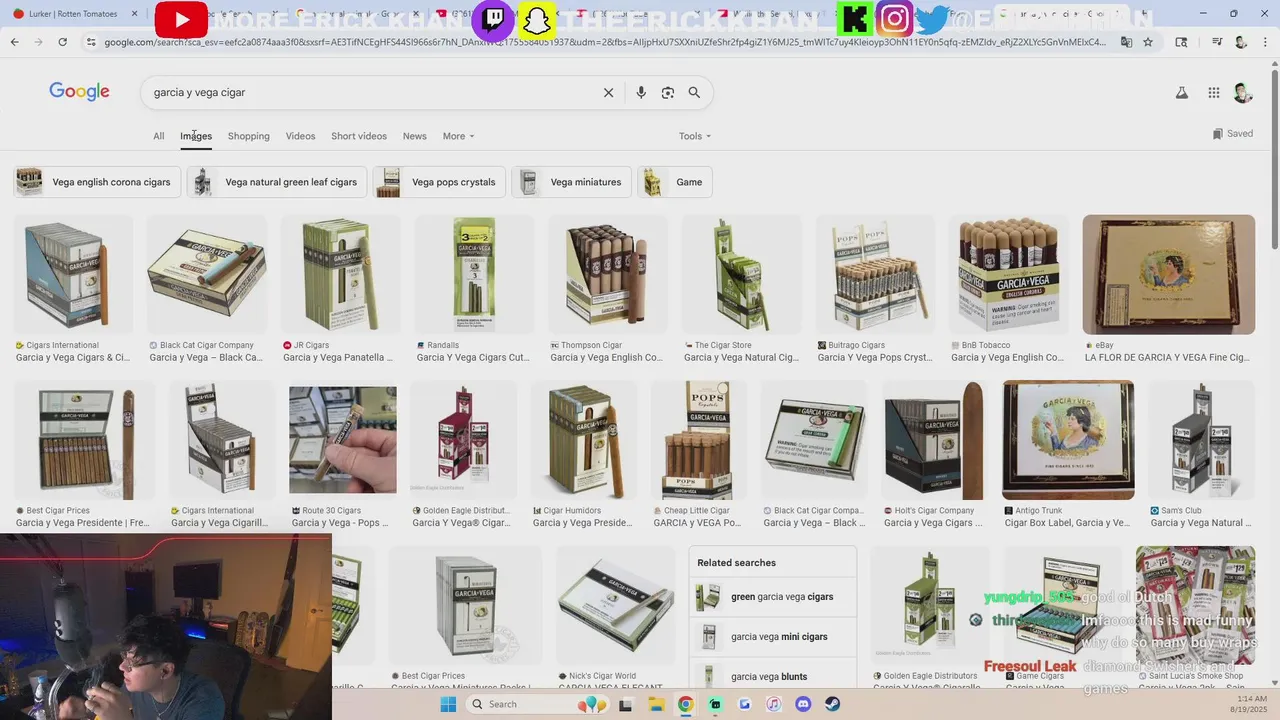This screenshot has height=720, width=1280.
Task: Open File Explorer from the taskbar
Action: (656, 704)
